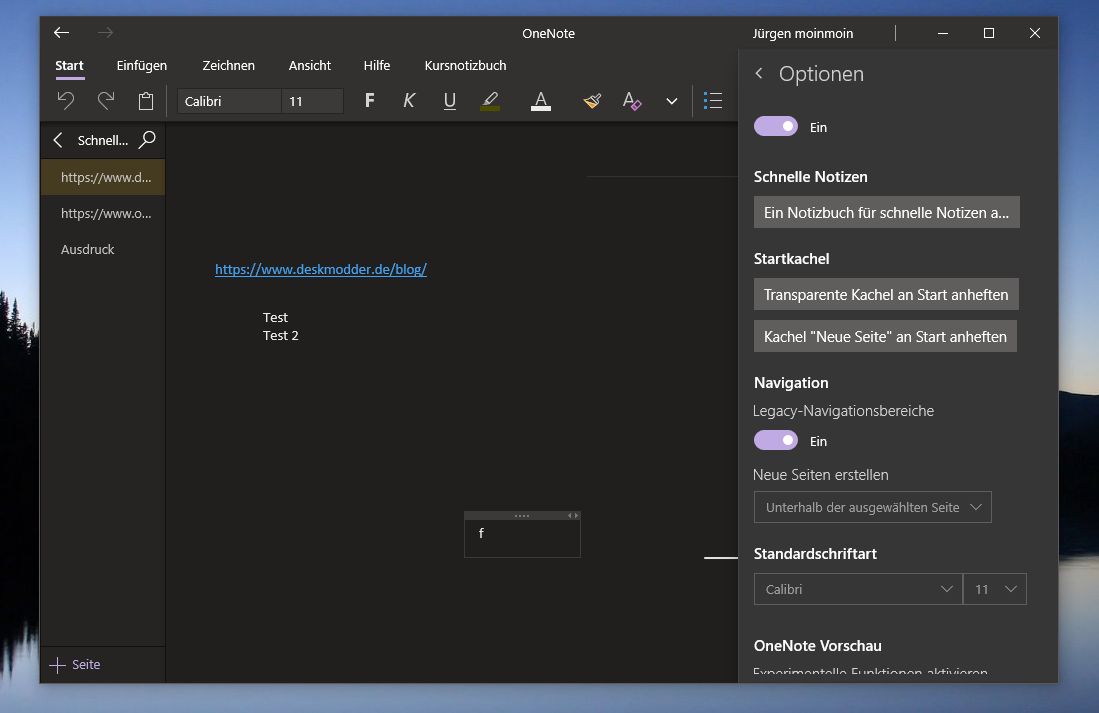Click the Redo arrow icon
Screen dimensions: 1099x713
[106, 101]
